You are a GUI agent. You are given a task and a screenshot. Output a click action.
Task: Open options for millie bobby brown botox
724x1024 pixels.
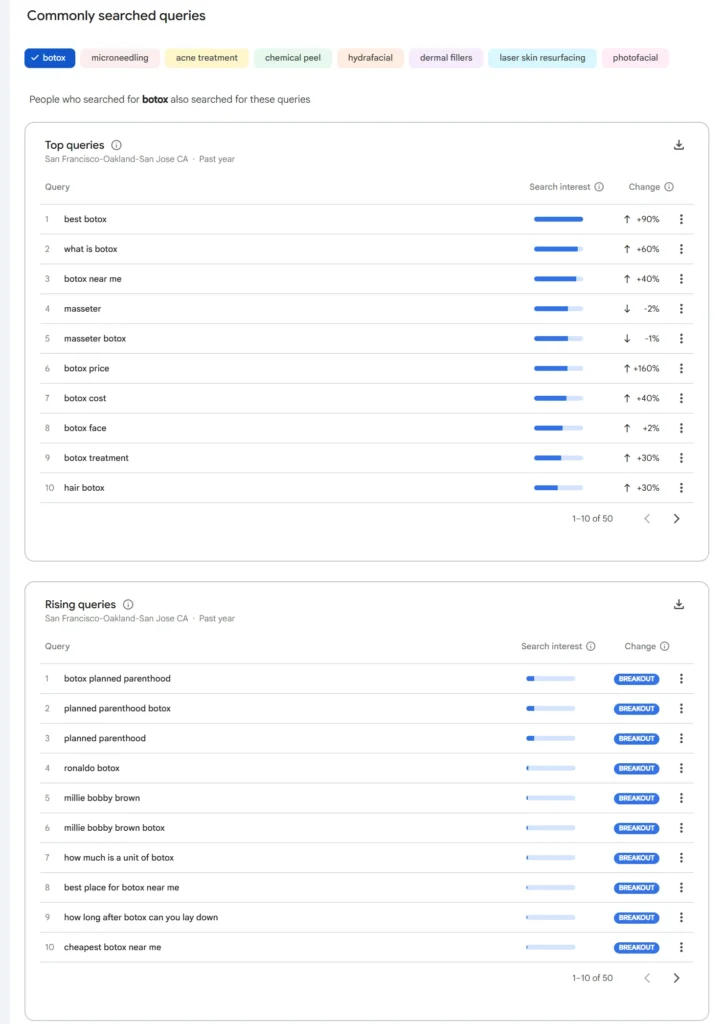click(x=681, y=827)
